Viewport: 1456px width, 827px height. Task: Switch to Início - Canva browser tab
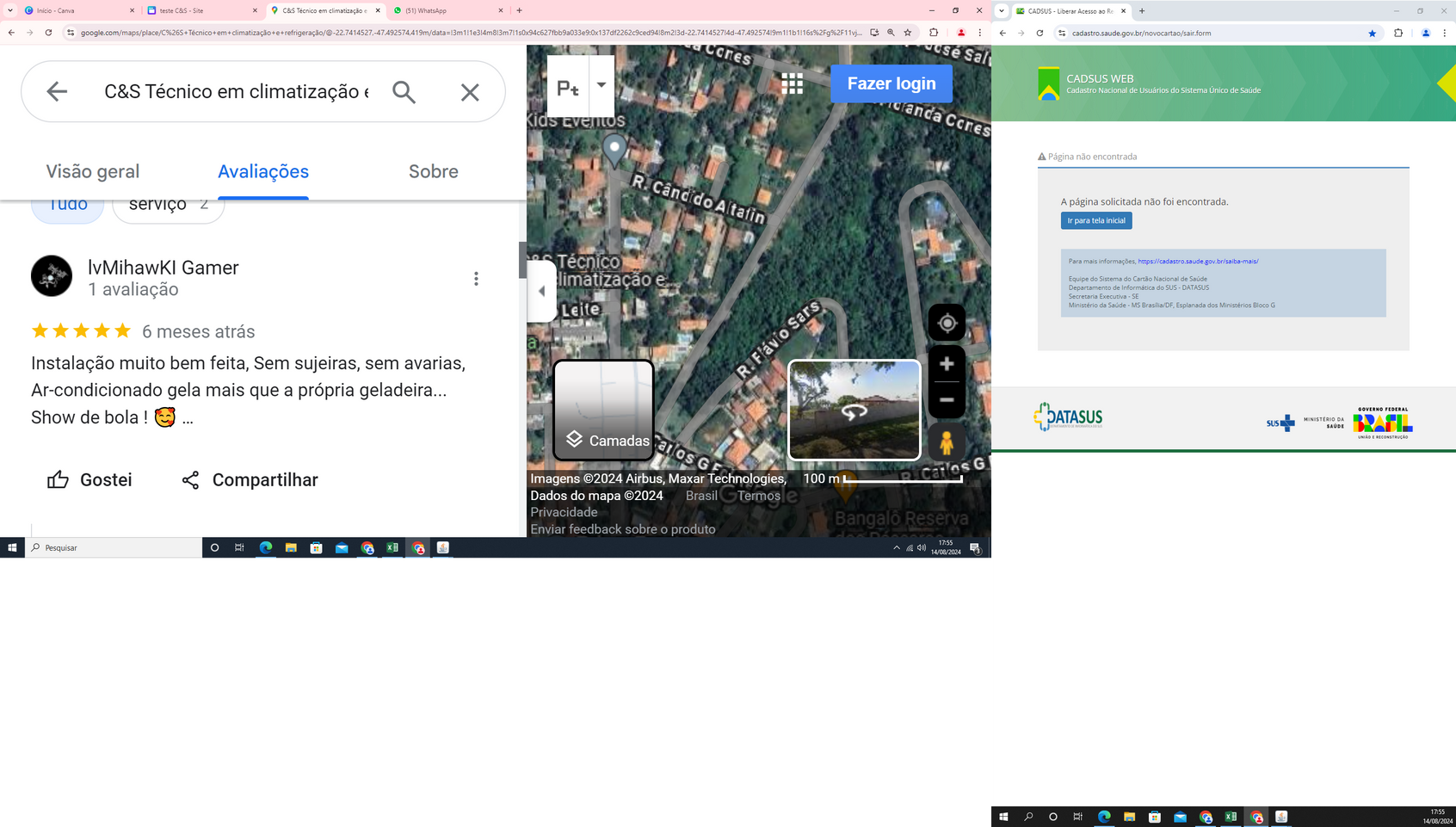77,10
